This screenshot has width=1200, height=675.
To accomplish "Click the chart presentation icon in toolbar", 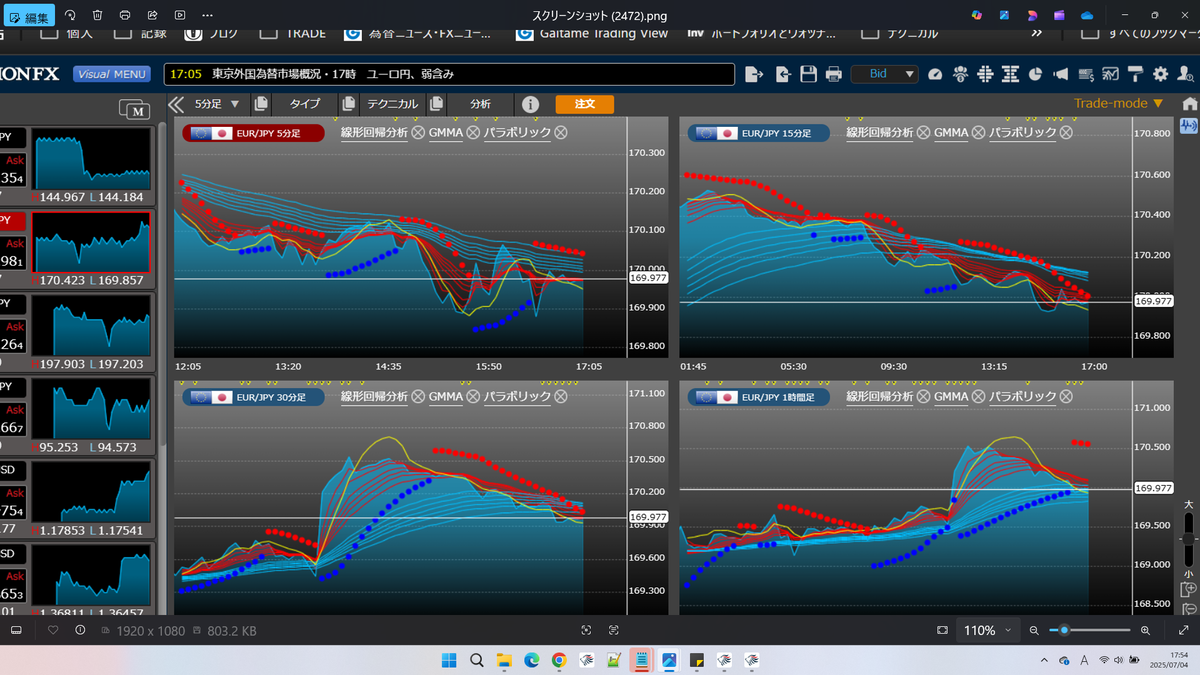I will pyautogui.click(x=1110, y=74).
